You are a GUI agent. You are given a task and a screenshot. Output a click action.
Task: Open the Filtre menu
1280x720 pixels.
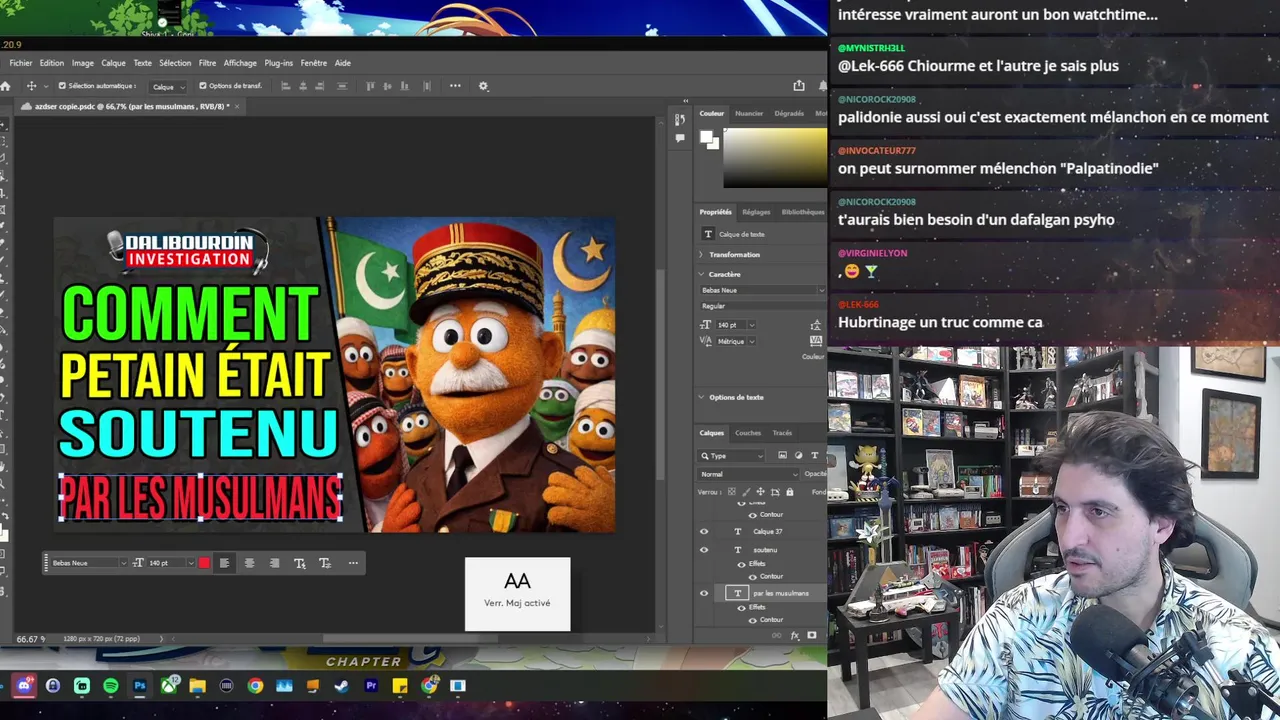point(207,63)
